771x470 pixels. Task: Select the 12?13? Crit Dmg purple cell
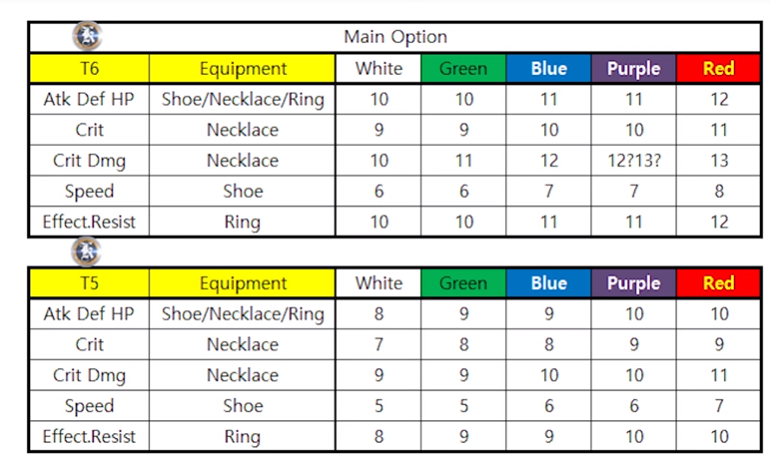pos(633,160)
